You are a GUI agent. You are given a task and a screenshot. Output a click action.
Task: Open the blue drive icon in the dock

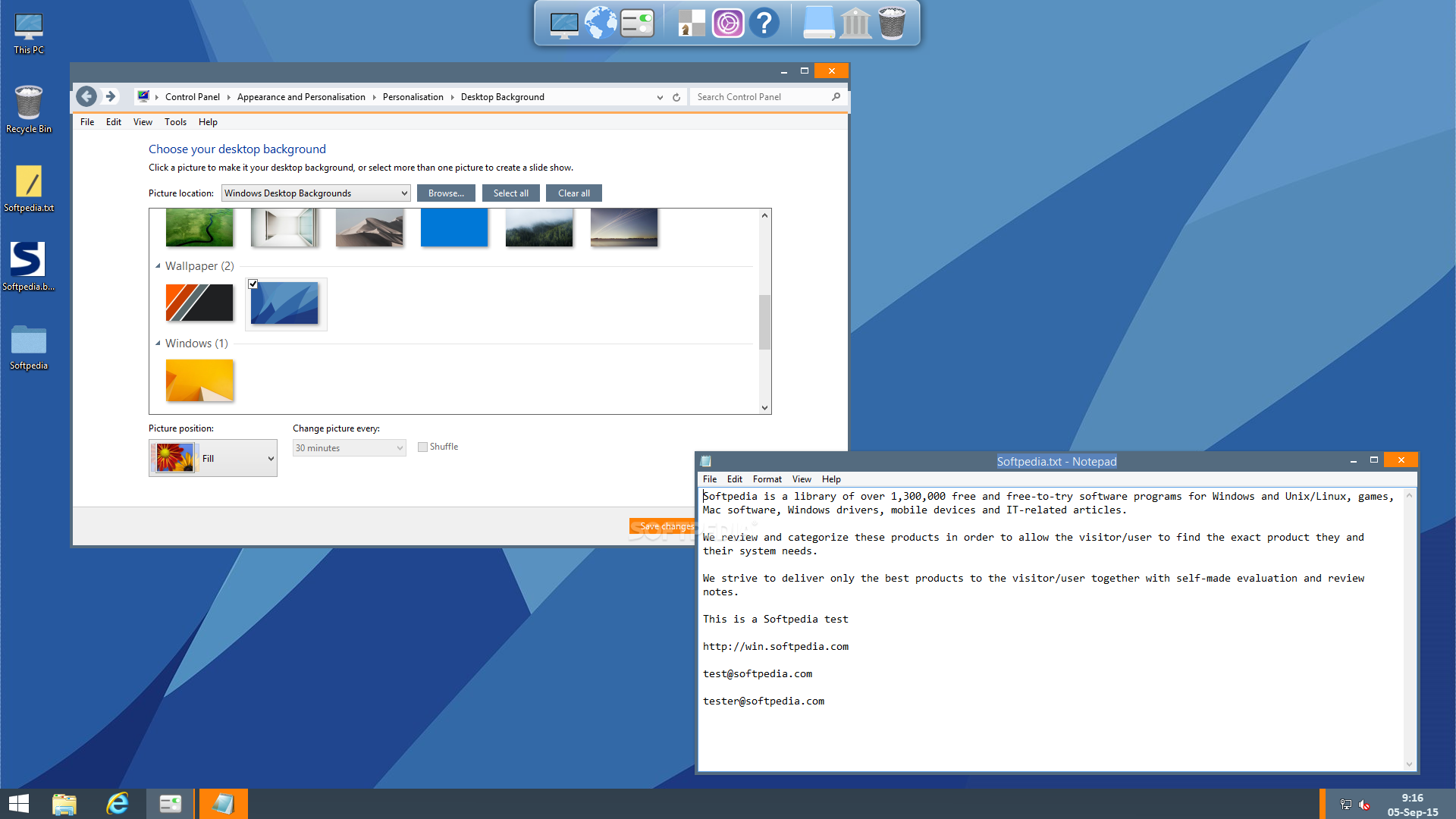tap(819, 24)
